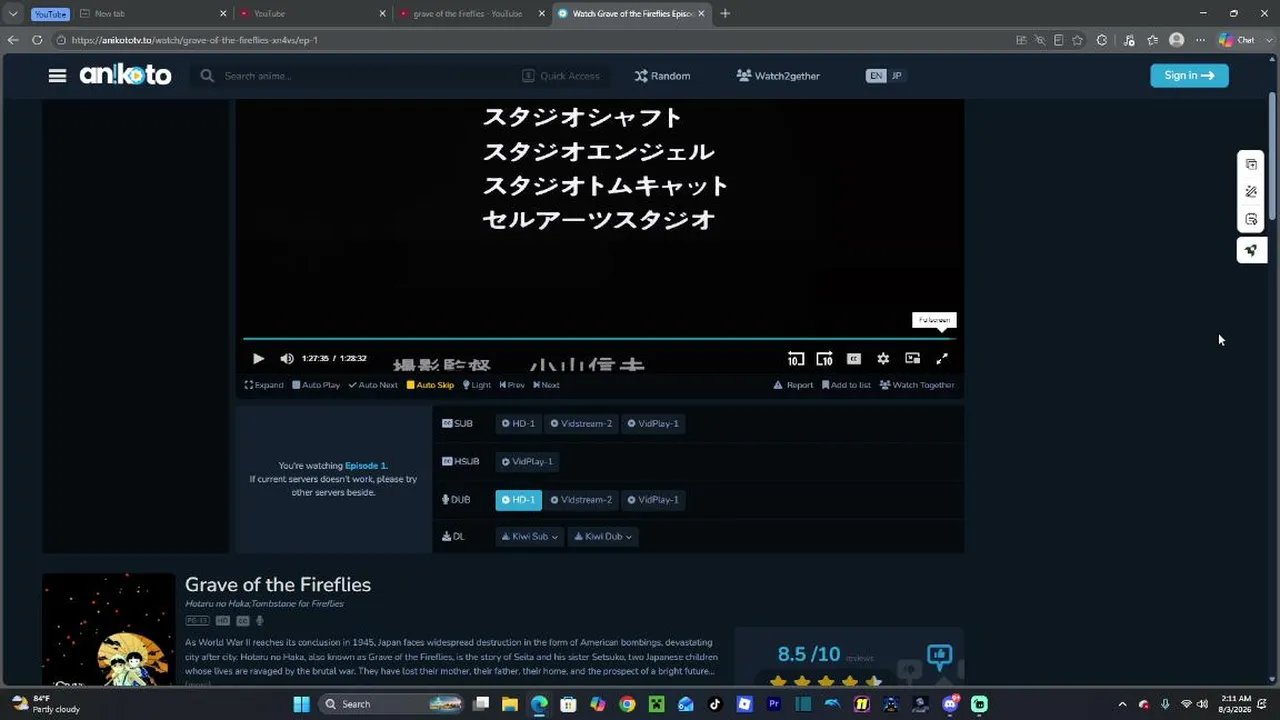Start Watch Together

917,385
